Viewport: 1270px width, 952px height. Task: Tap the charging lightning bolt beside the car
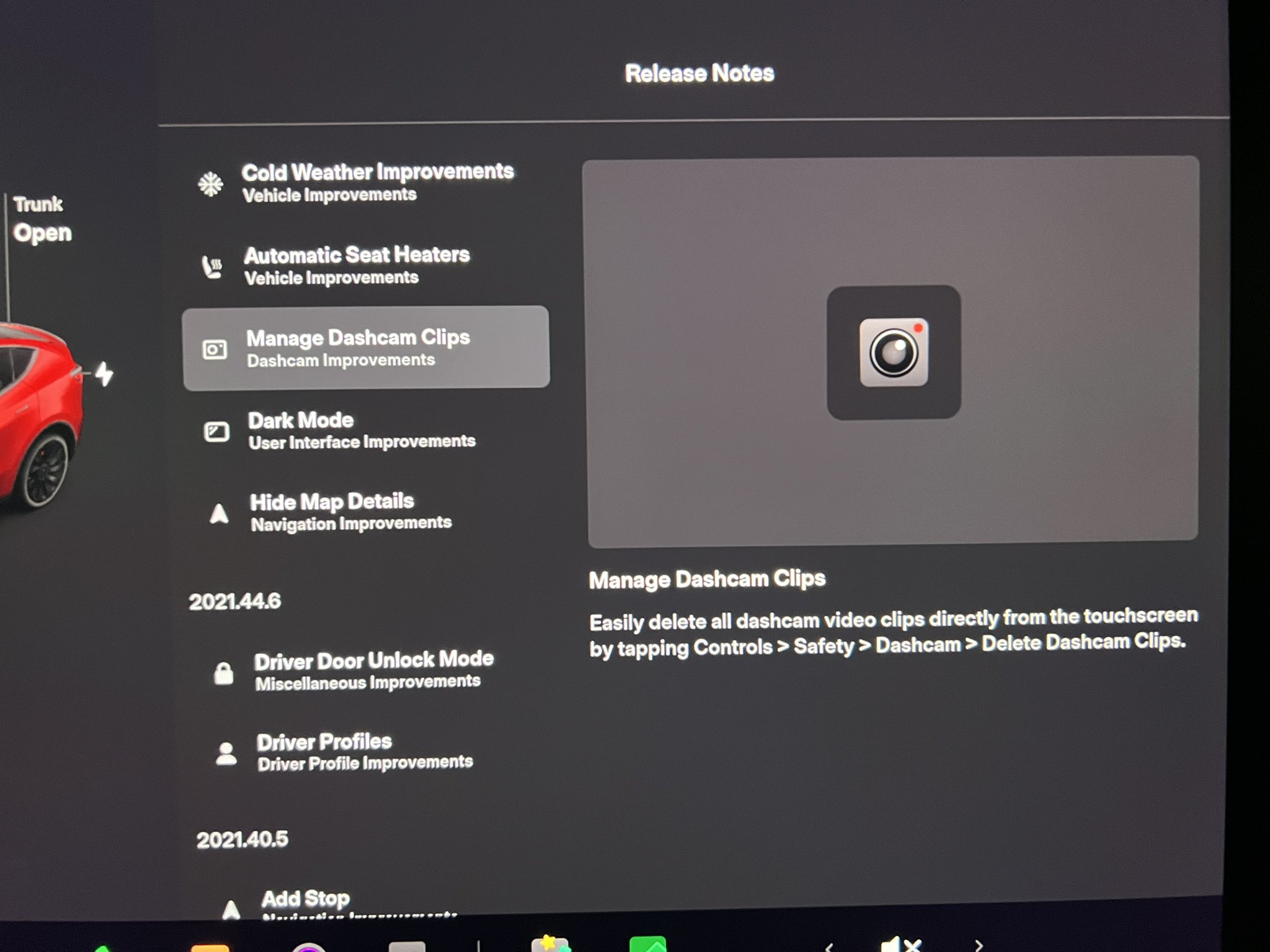point(105,374)
